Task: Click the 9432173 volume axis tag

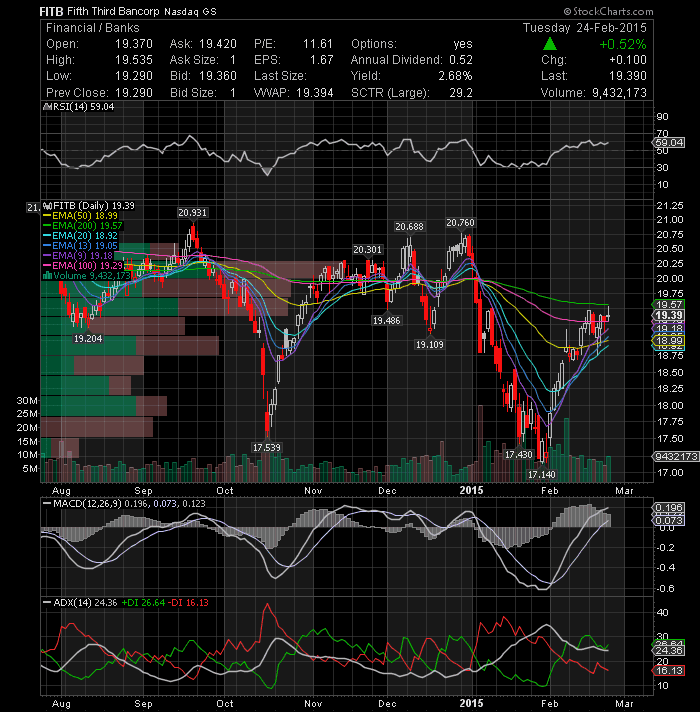Action: 675,456
